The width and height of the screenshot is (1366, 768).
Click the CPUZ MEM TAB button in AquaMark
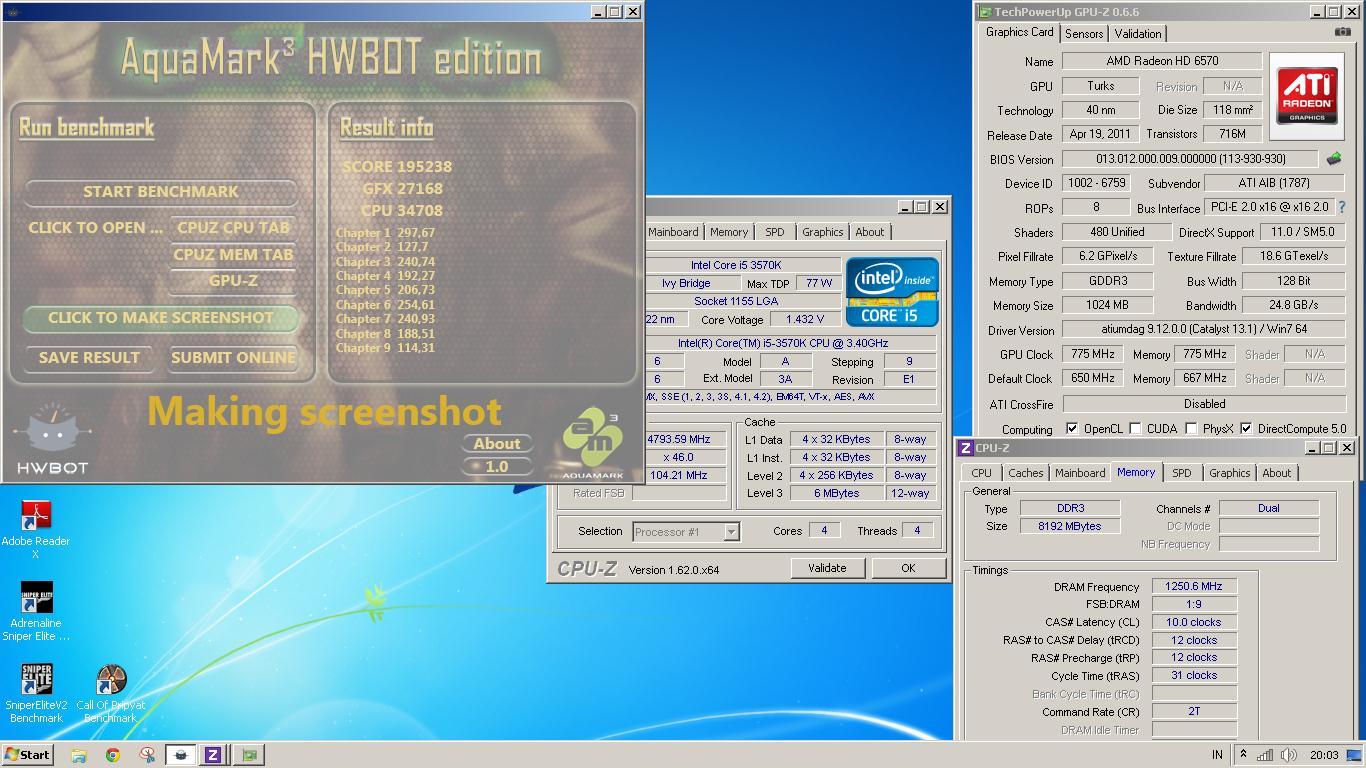(x=233, y=254)
